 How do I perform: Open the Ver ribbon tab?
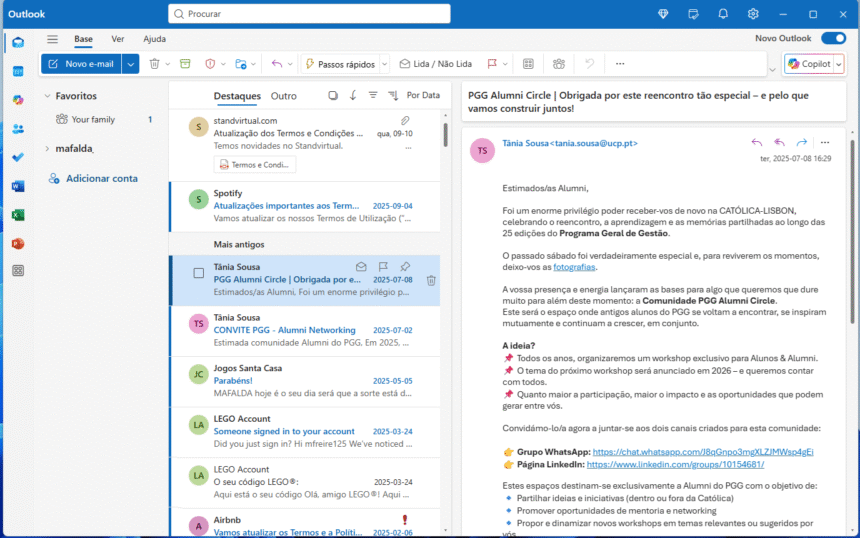[118, 39]
